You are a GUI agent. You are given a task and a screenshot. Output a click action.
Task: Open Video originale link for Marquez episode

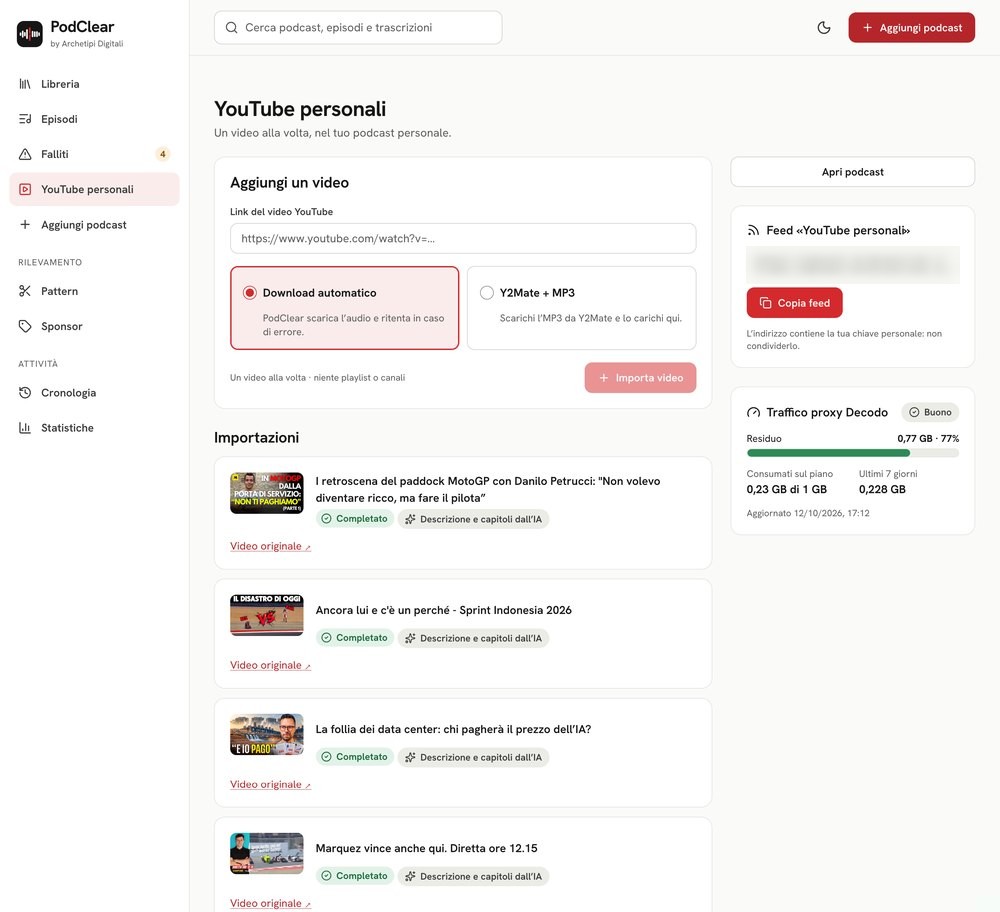tap(270, 903)
